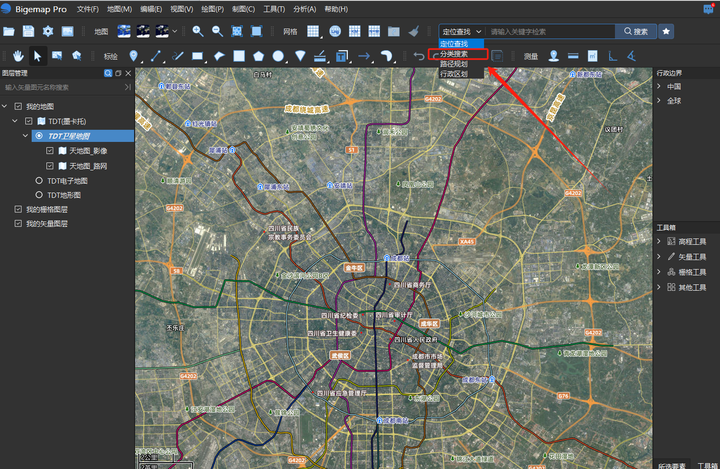Open the 地图(M) menu
This screenshot has width=720, height=469.
119,9
